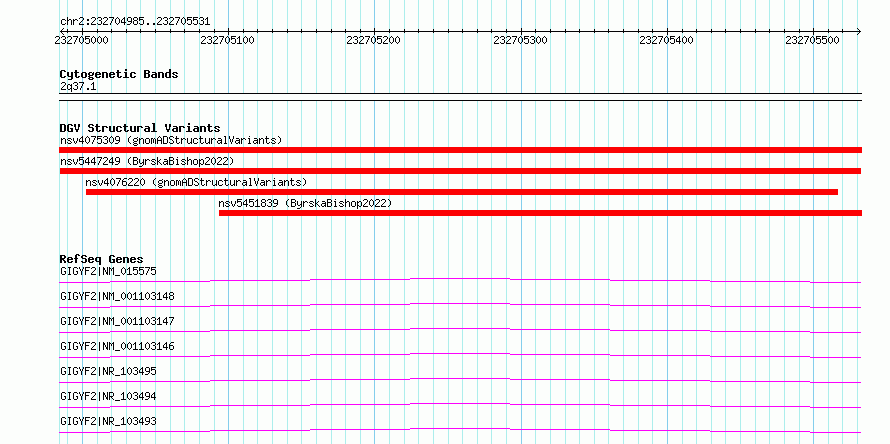Click the GIGYF2|NR_103494 transcript label
Image resolution: width=890 pixels, height=444 pixels.
(x=108, y=396)
